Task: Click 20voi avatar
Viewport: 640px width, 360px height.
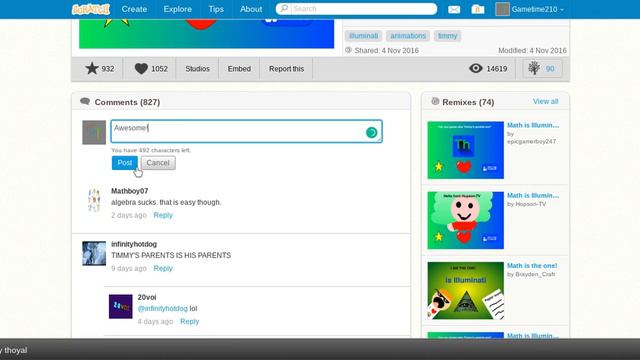Action: (x=121, y=306)
